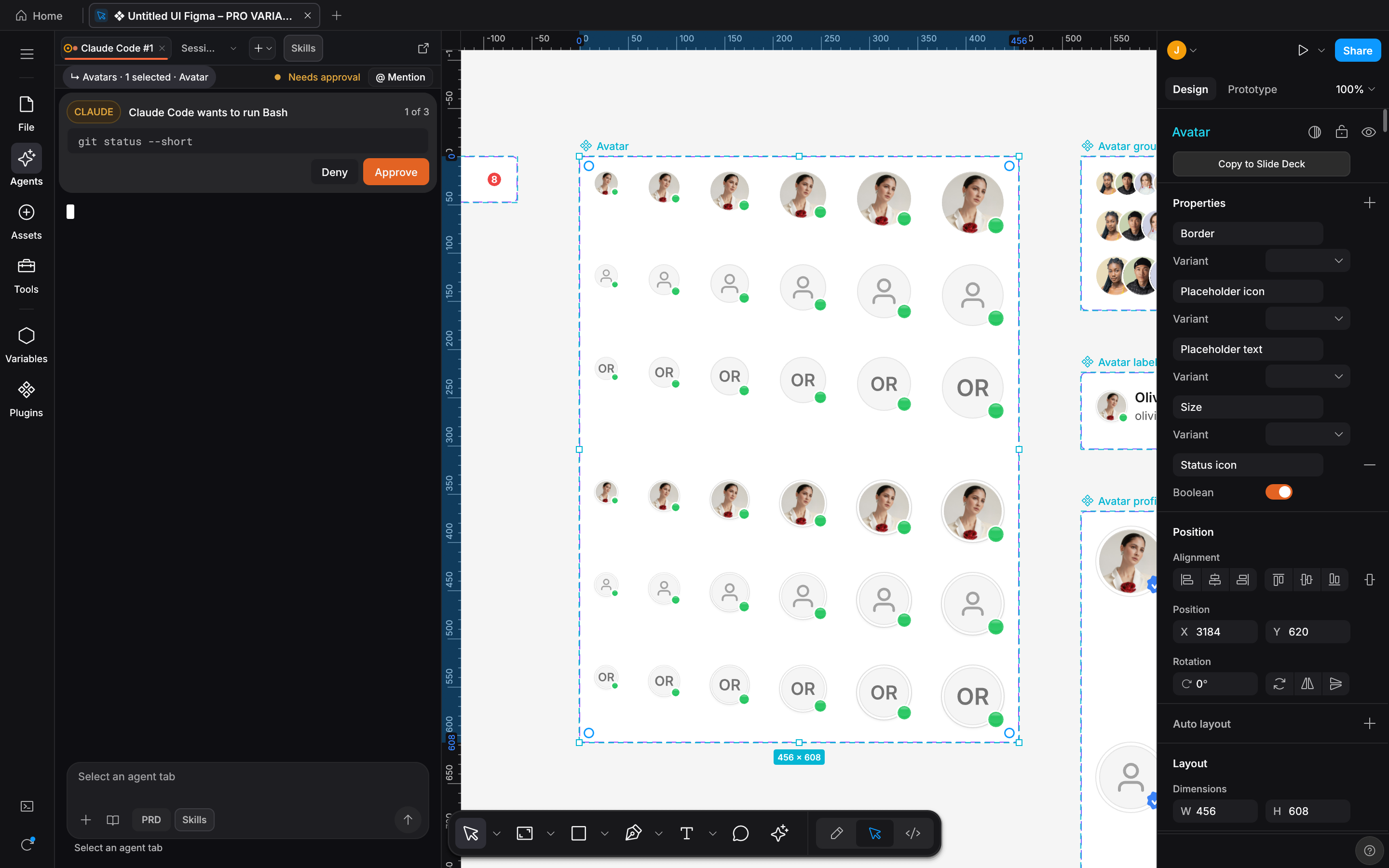Screen dimensions: 1389x868
Task: Click the X position input field
Action: 1215,632
